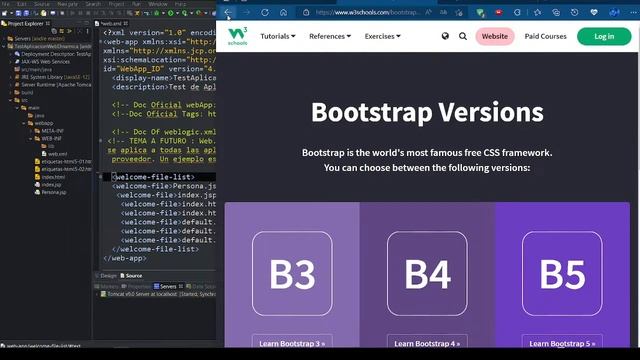Expand the Servers project node
Screen dimensions: 640x360
(x=4, y=39)
